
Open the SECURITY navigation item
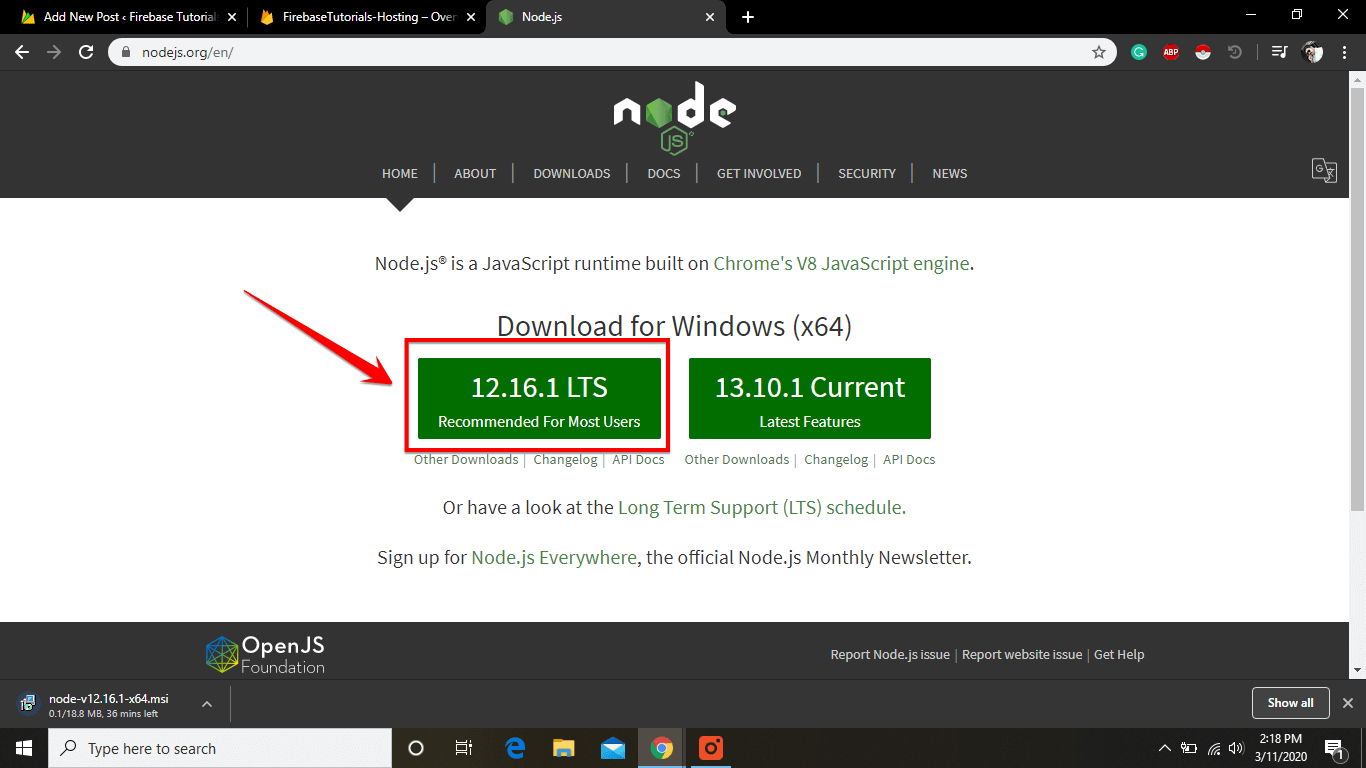point(867,173)
